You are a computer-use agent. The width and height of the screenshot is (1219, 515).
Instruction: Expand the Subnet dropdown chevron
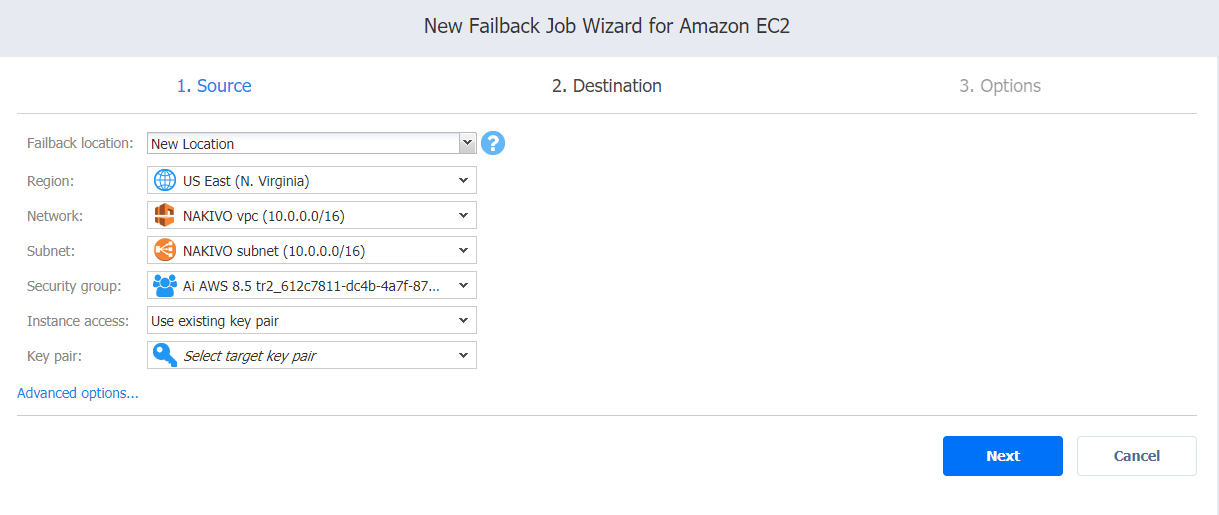[463, 250]
